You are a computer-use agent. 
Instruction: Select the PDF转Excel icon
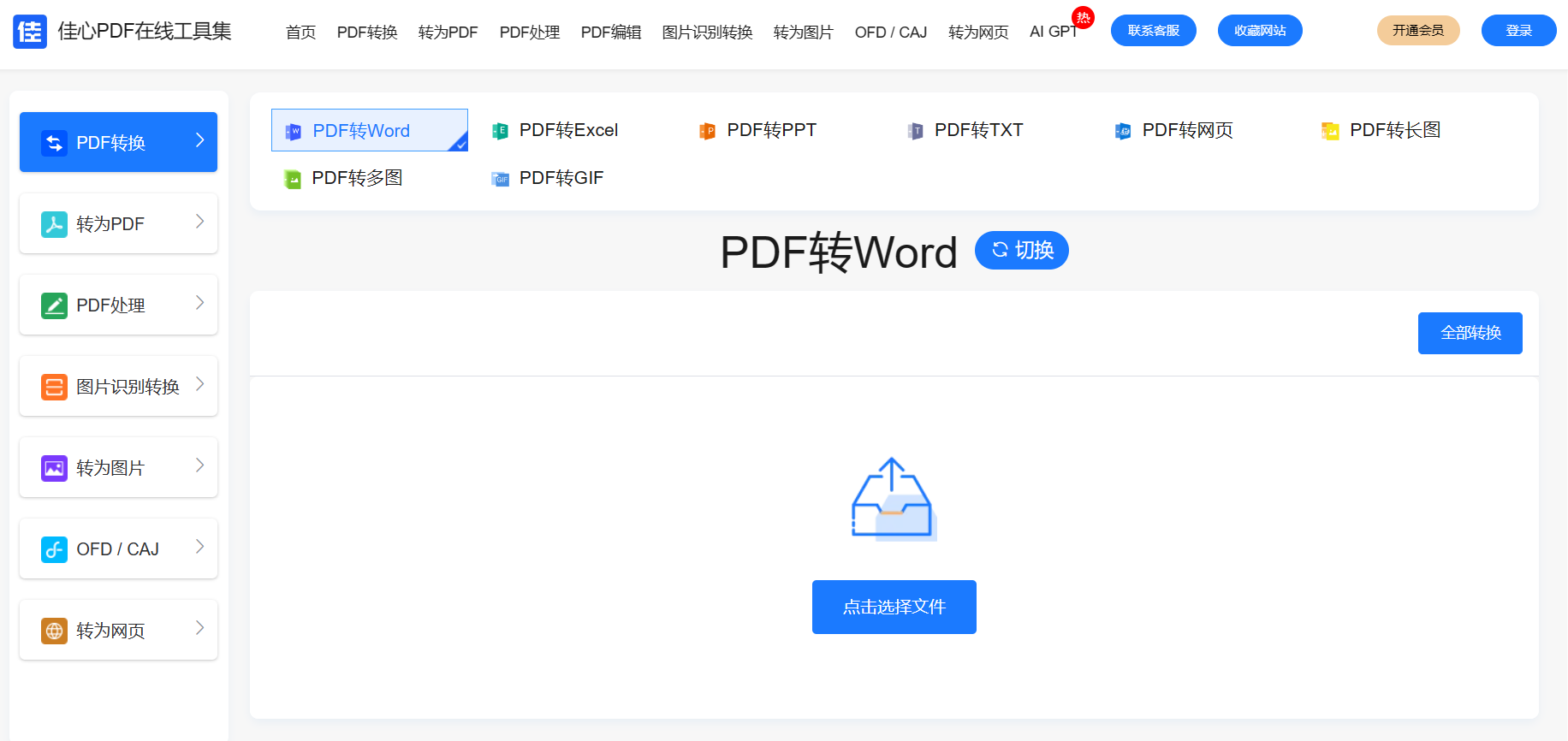point(500,131)
